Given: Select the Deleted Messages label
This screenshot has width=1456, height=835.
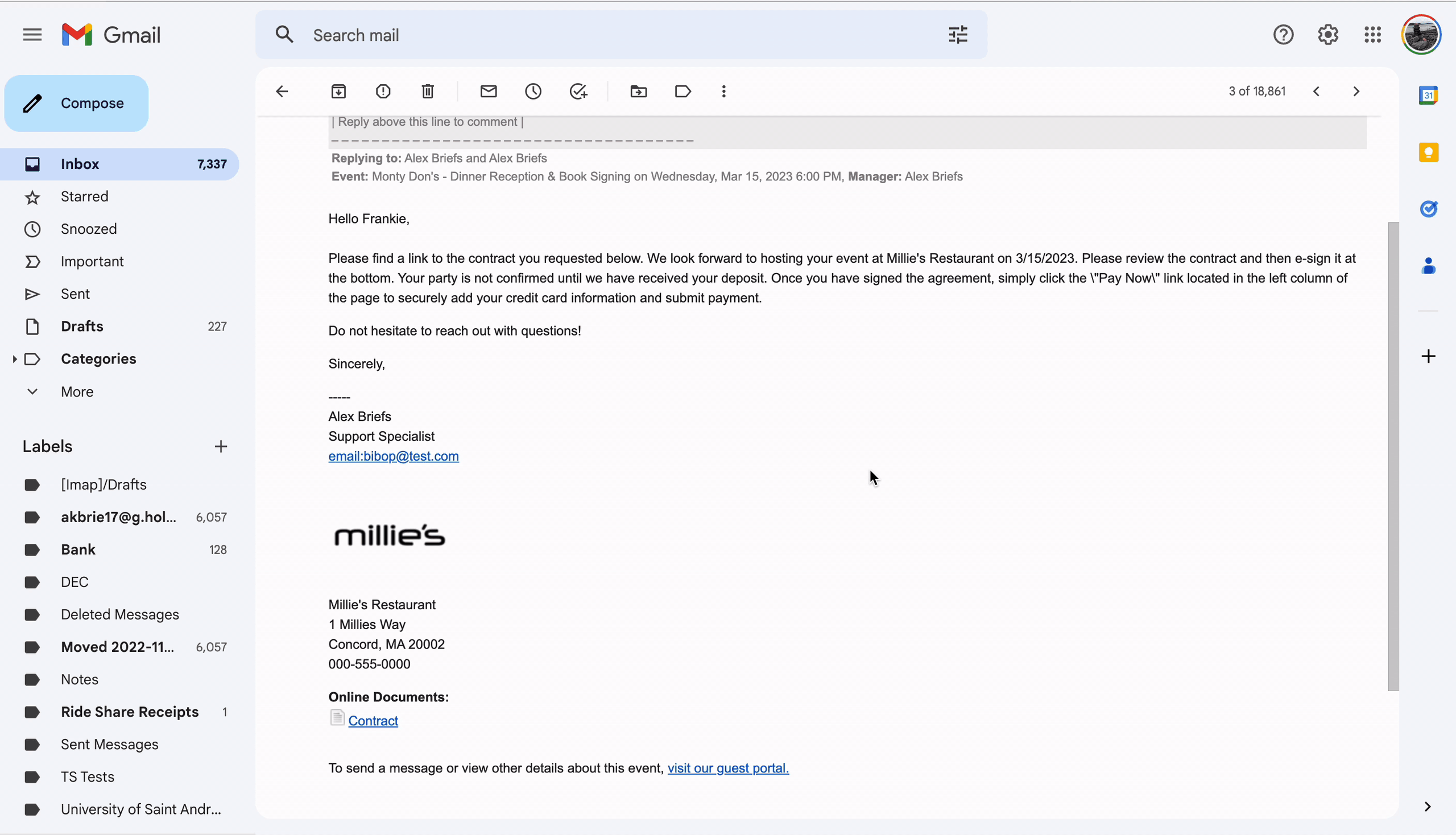Looking at the screenshot, I should point(119,614).
